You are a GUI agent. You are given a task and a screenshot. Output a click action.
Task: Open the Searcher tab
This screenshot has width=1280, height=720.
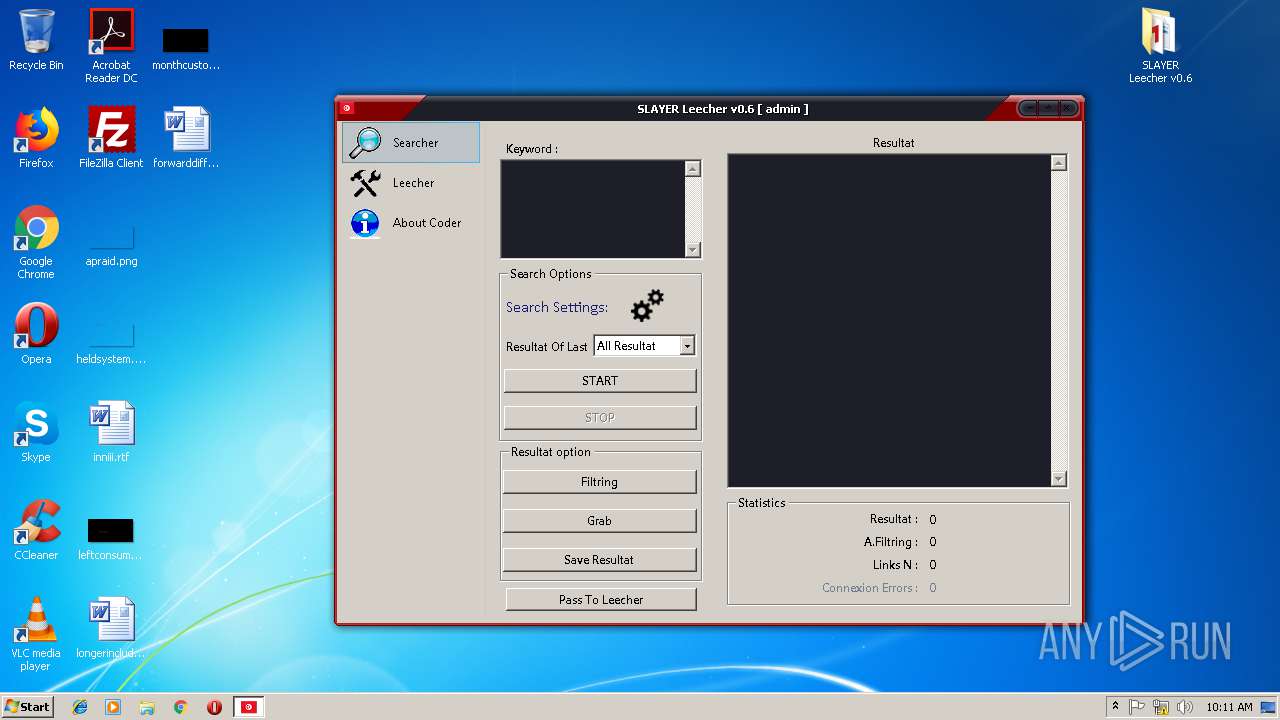point(411,142)
